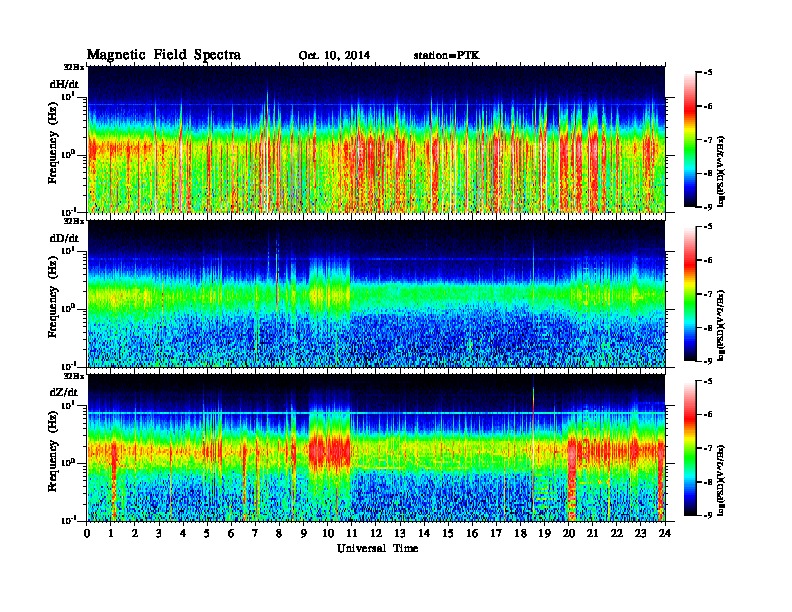Click the PSD units label beside dD/dt colorbar
Viewport: 792px width, 612px height.
[721, 326]
